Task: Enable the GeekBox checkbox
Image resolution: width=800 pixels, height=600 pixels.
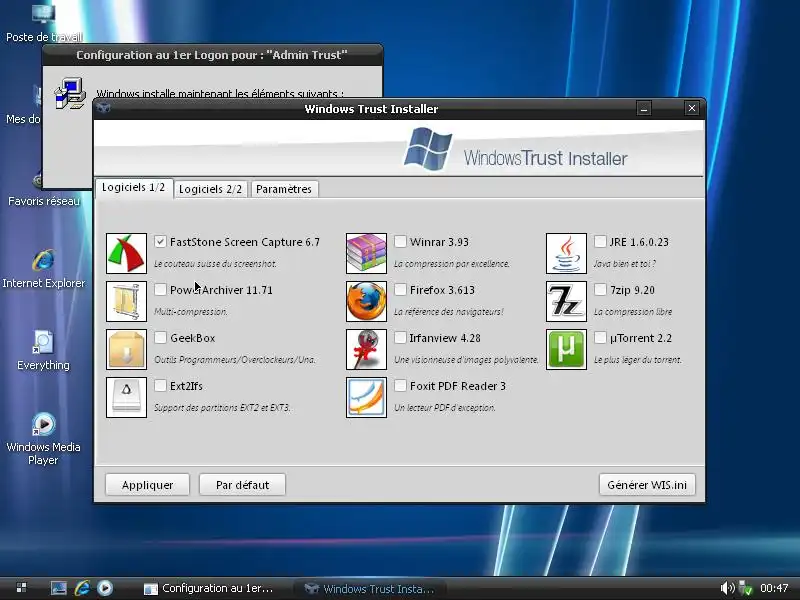Action: (160, 337)
